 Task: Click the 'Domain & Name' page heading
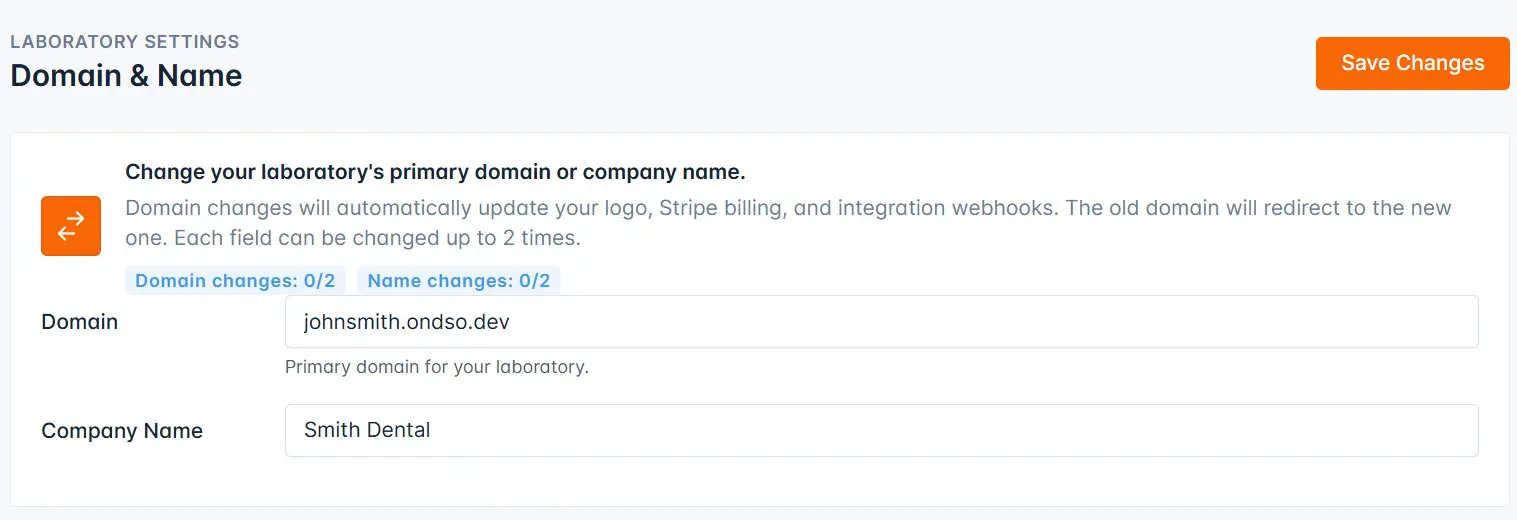pyautogui.click(x=126, y=76)
